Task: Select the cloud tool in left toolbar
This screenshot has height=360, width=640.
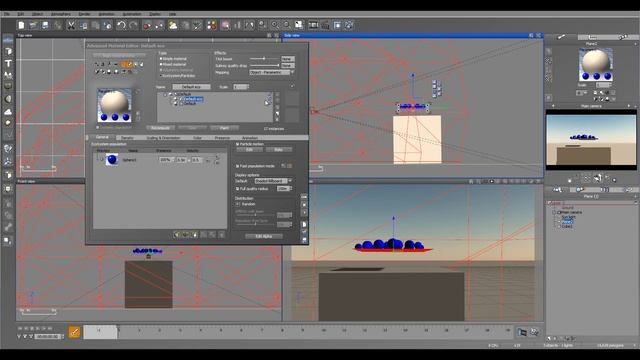Action: (8, 111)
